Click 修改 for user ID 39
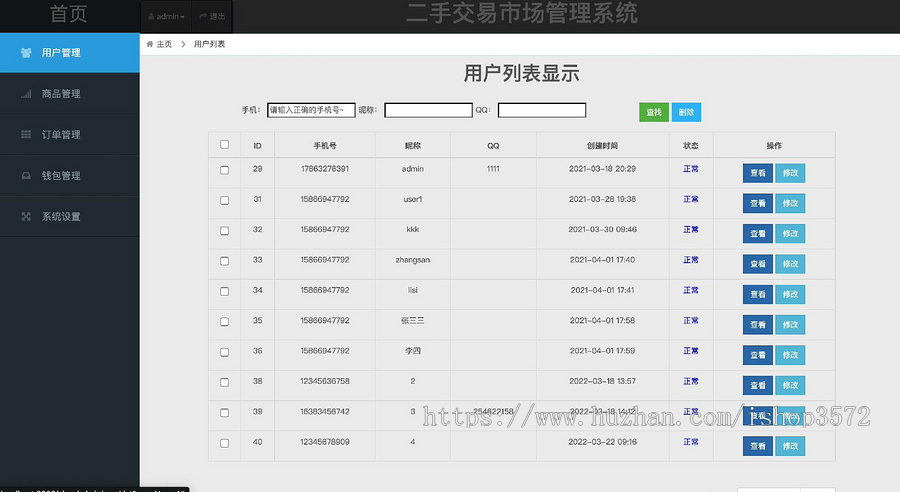The height and width of the screenshot is (492, 900). (790, 416)
